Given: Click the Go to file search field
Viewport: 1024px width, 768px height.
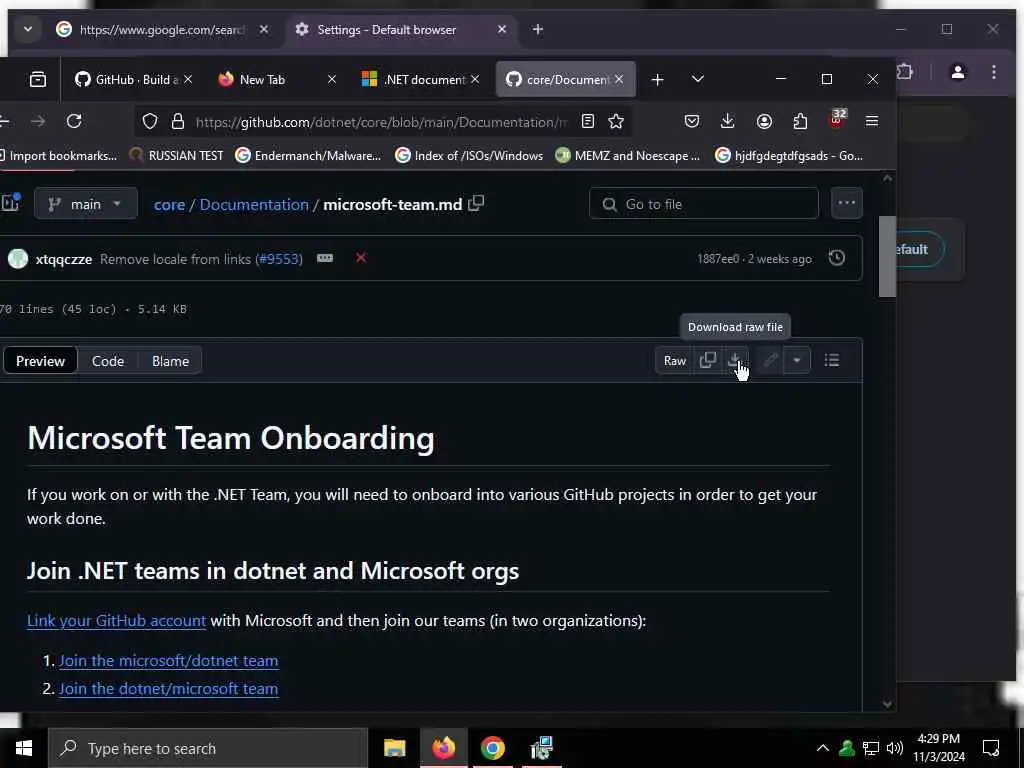Looking at the screenshot, I should coord(703,204).
